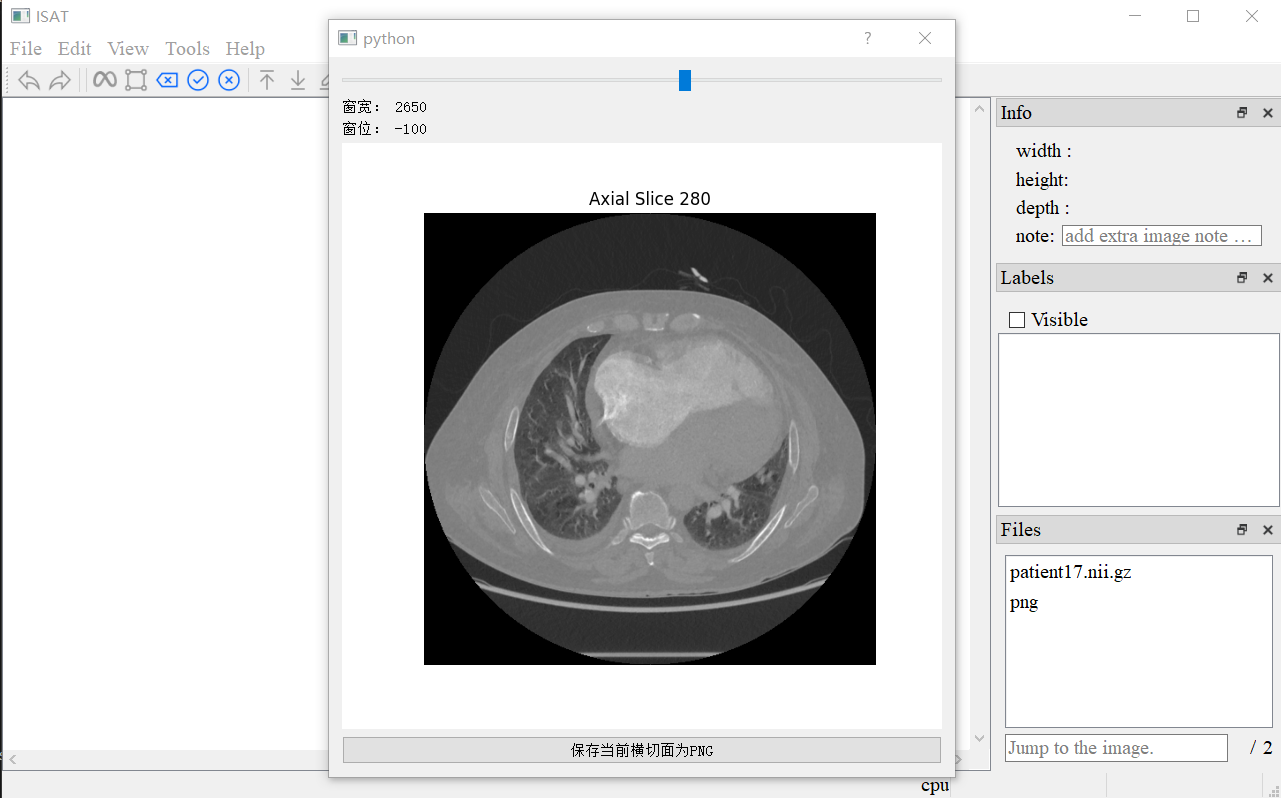Image resolution: width=1281 pixels, height=798 pixels.
Task: Select the Redo tool in the toolbar
Action: 60,80
